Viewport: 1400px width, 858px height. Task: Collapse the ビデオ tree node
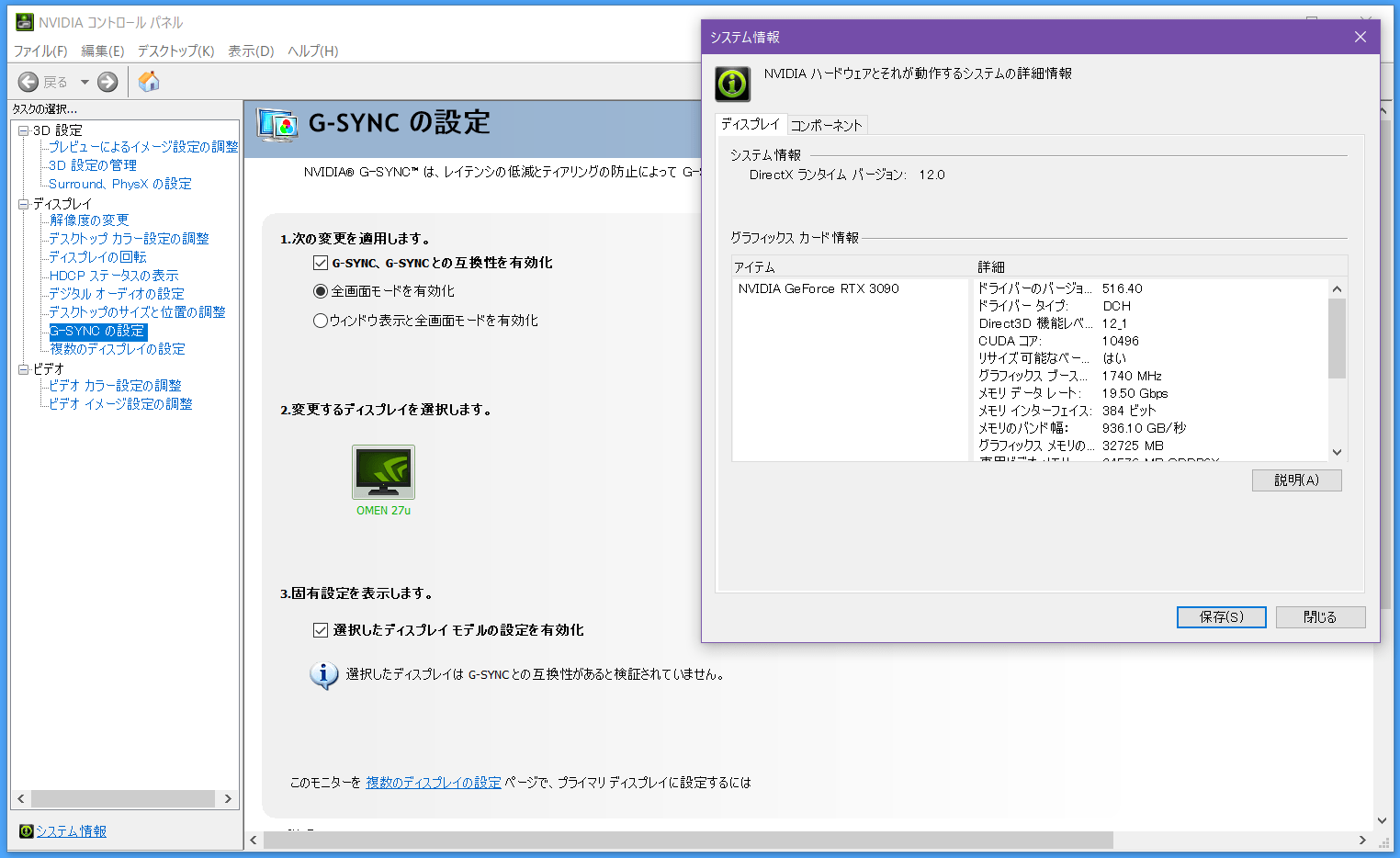pos(24,369)
